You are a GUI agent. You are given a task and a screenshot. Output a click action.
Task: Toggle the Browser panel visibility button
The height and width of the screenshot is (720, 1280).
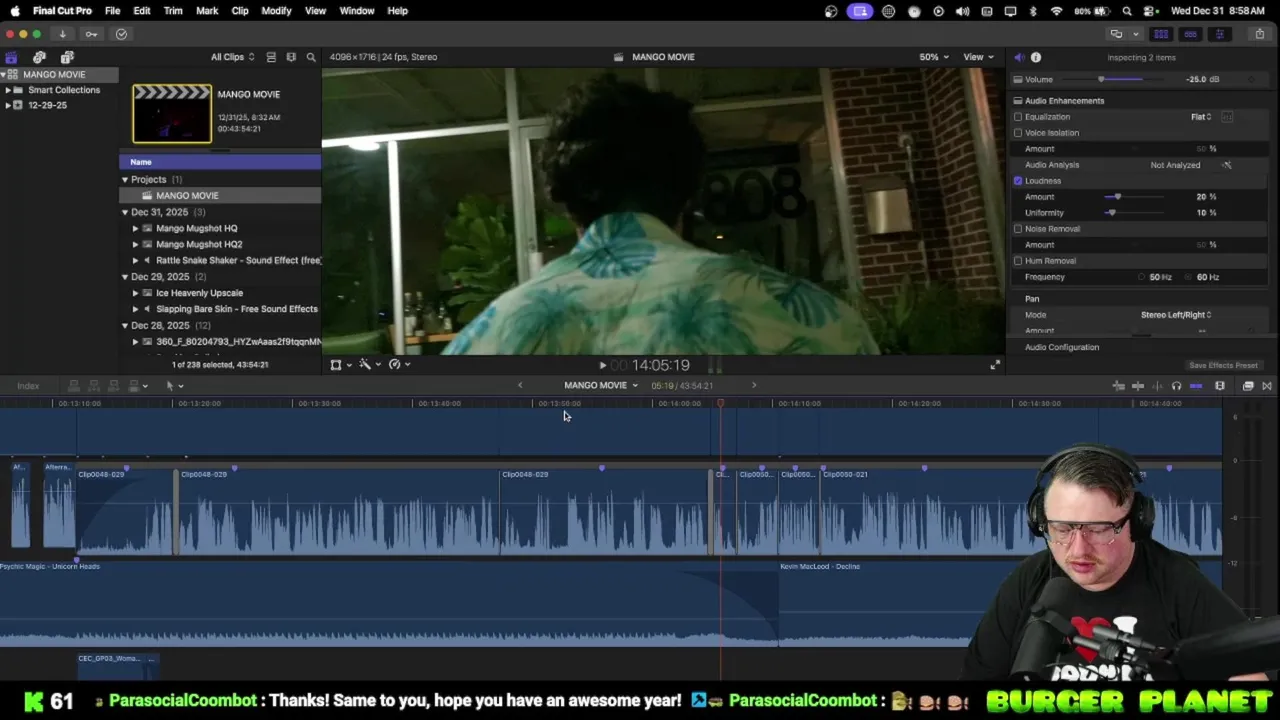(x=1161, y=34)
